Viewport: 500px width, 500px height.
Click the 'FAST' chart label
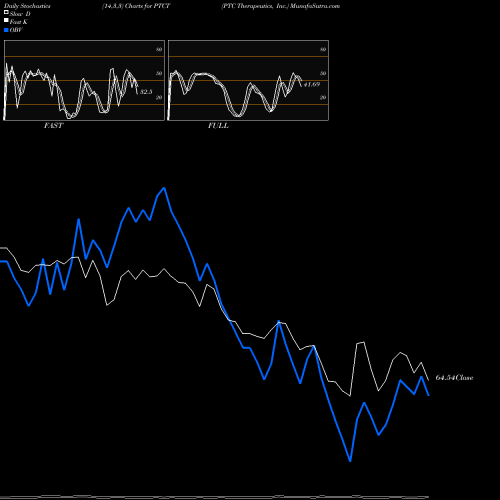coord(53,126)
